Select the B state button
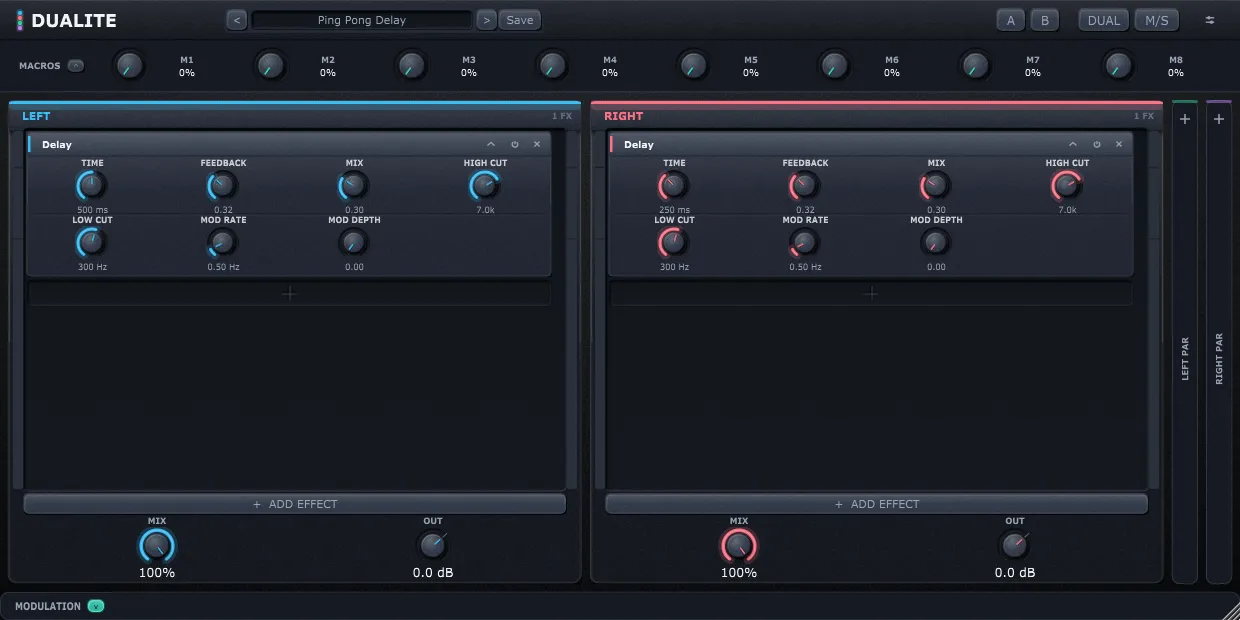 [x=1045, y=20]
